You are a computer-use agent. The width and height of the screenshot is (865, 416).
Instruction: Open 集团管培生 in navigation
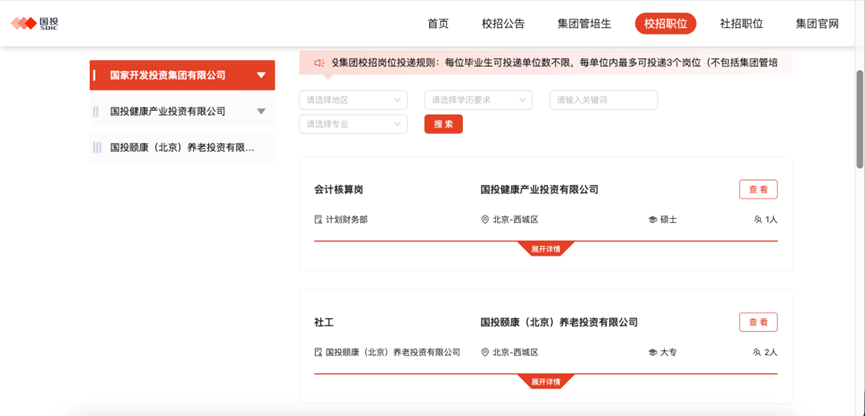coord(584,24)
